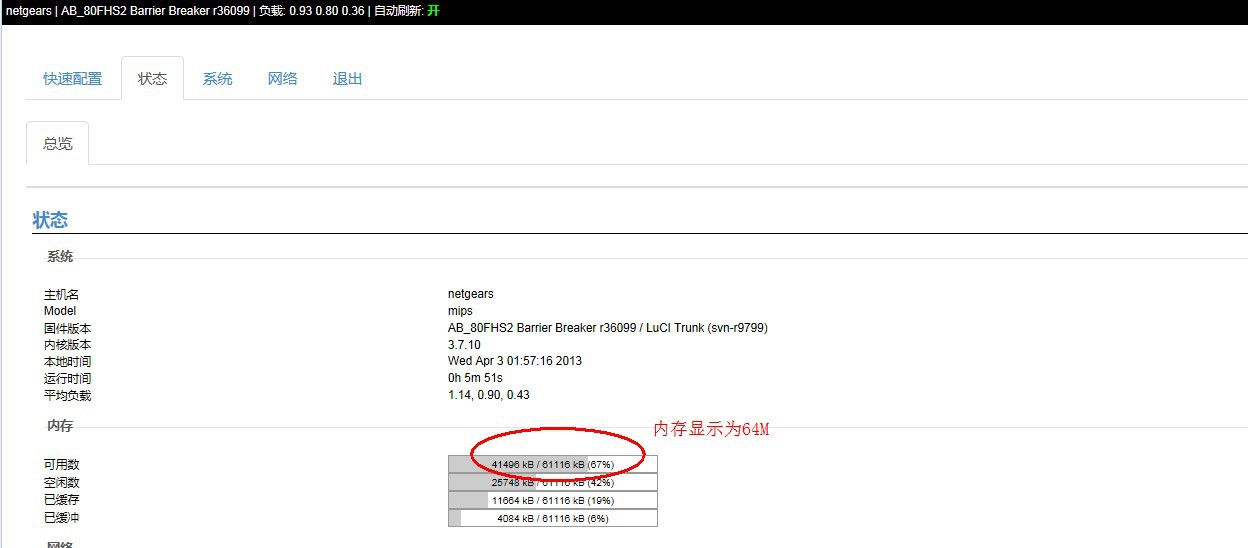Click 退出 to log out

(347, 79)
